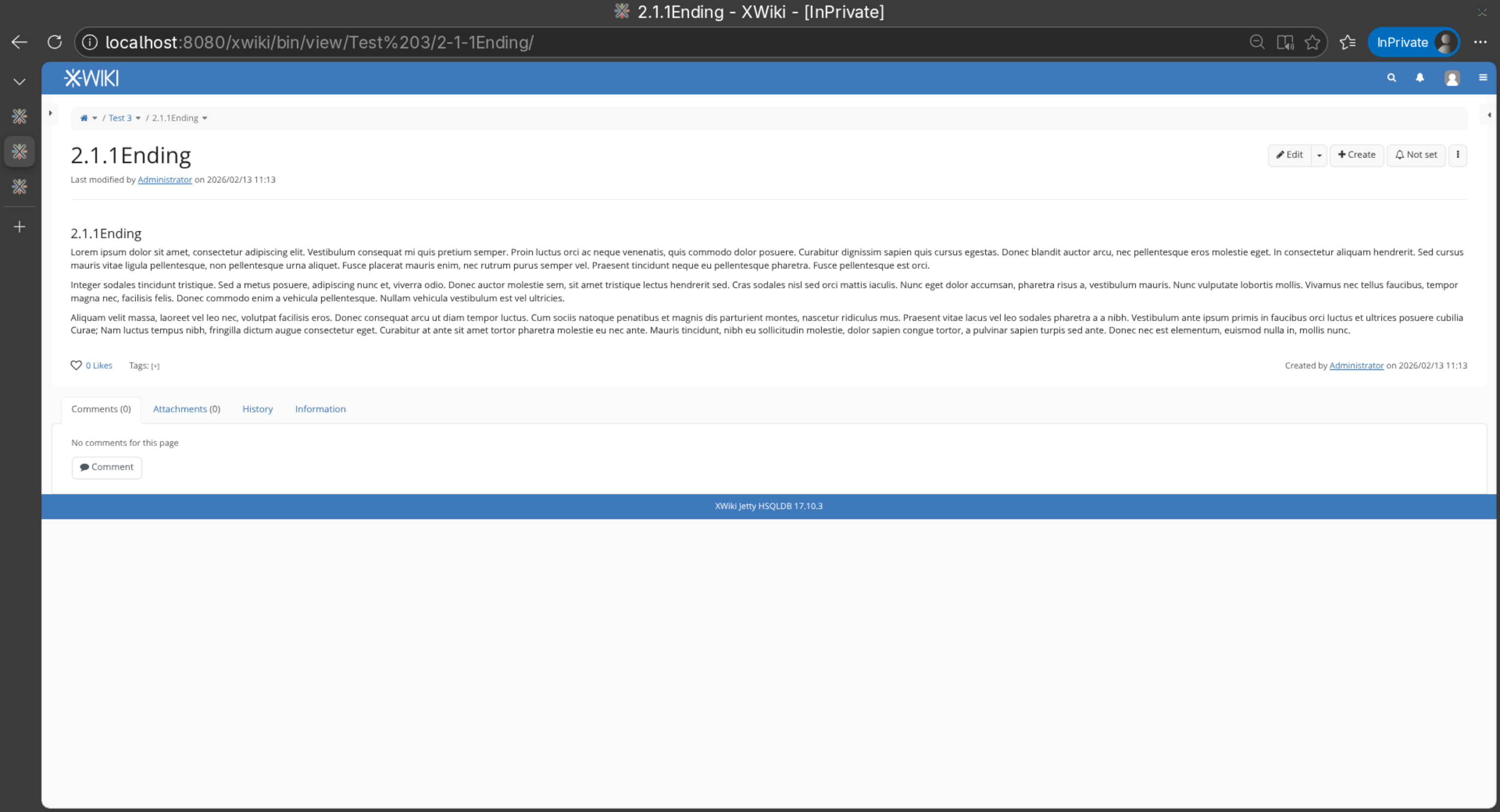Click the Comment button
Viewport: 1500px width, 812px height.
click(x=106, y=467)
